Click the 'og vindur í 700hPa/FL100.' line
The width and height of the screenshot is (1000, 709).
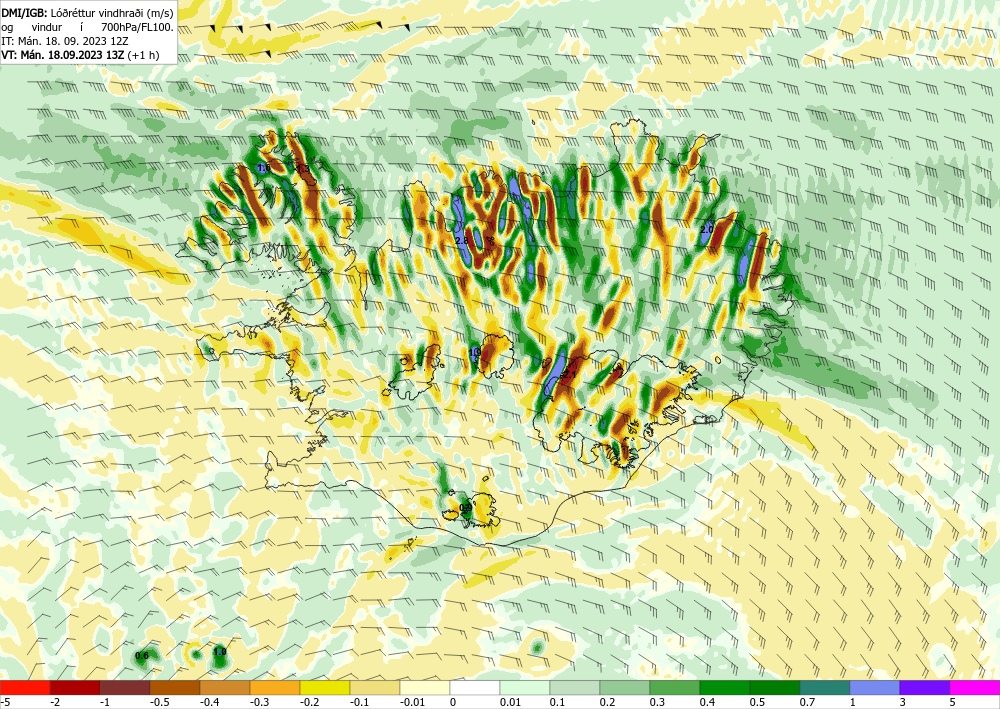(x=87, y=27)
